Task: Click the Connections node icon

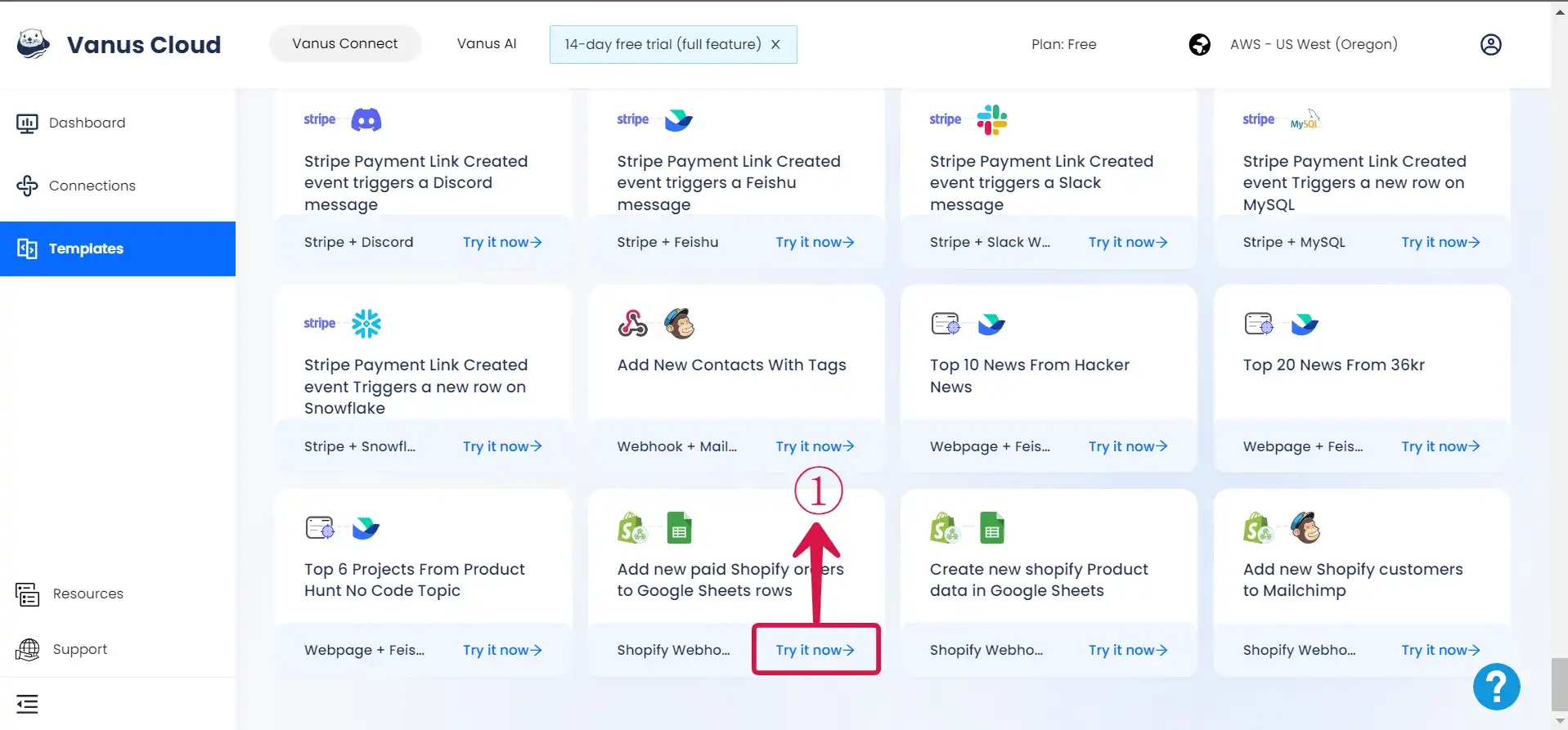Action: tap(27, 186)
